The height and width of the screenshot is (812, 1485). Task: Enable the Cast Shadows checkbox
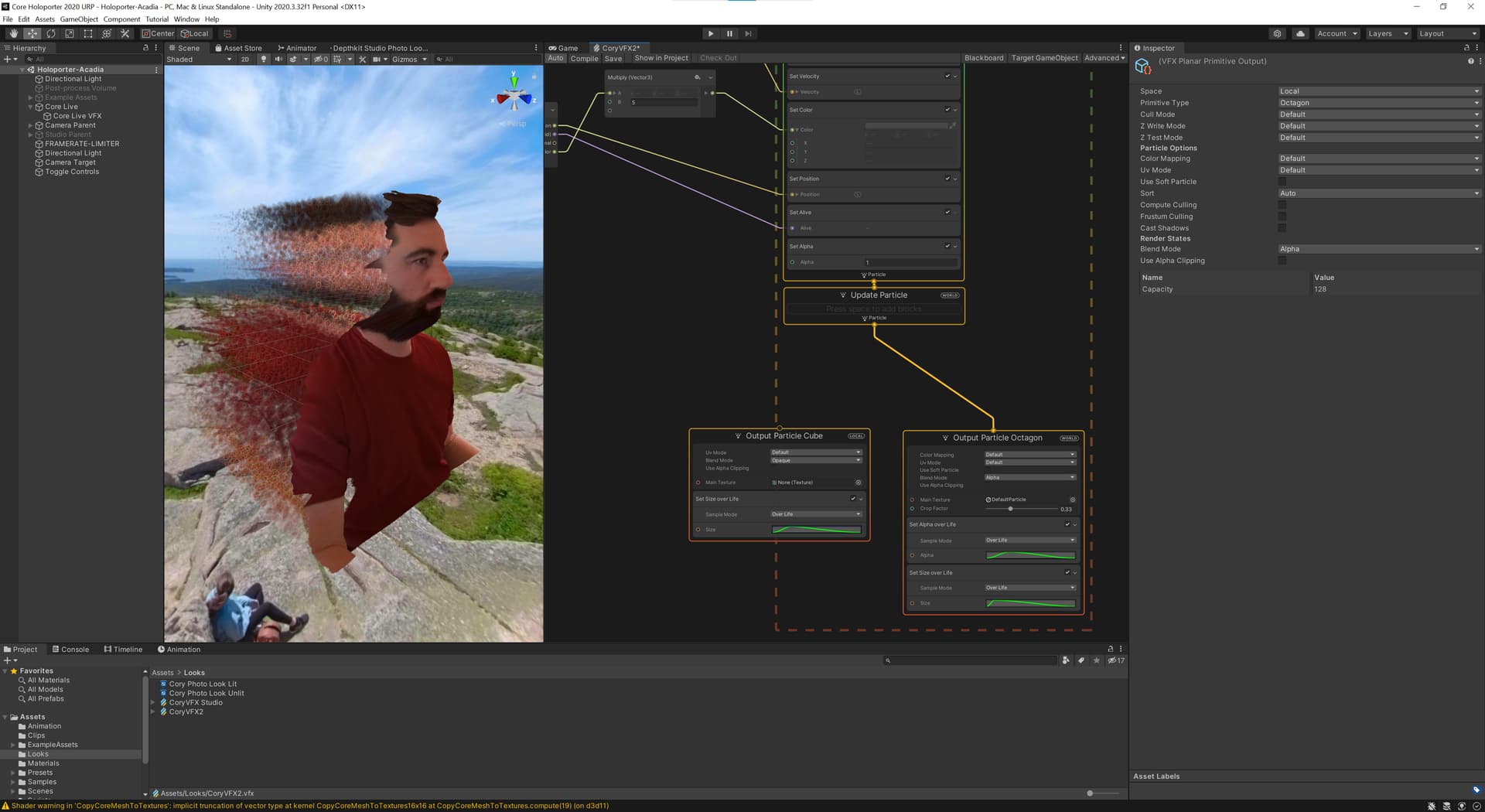point(1282,228)
